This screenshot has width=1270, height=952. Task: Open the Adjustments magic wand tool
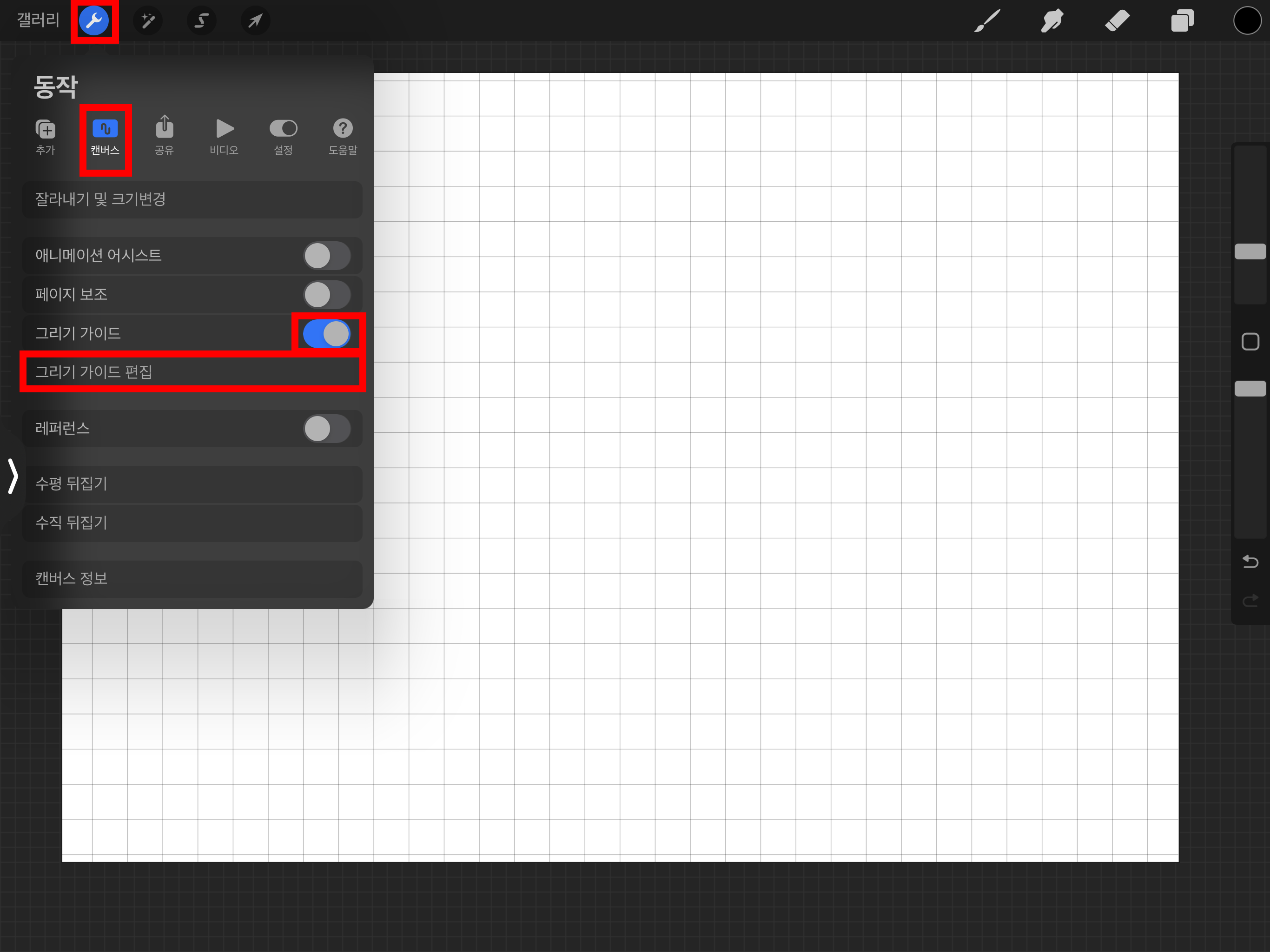[x=147, y=20]
